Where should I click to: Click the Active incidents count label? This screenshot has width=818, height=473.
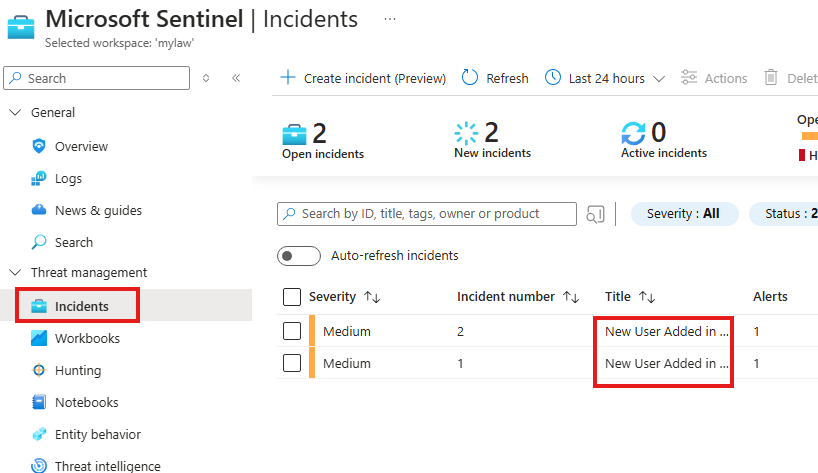coord(664,153)
